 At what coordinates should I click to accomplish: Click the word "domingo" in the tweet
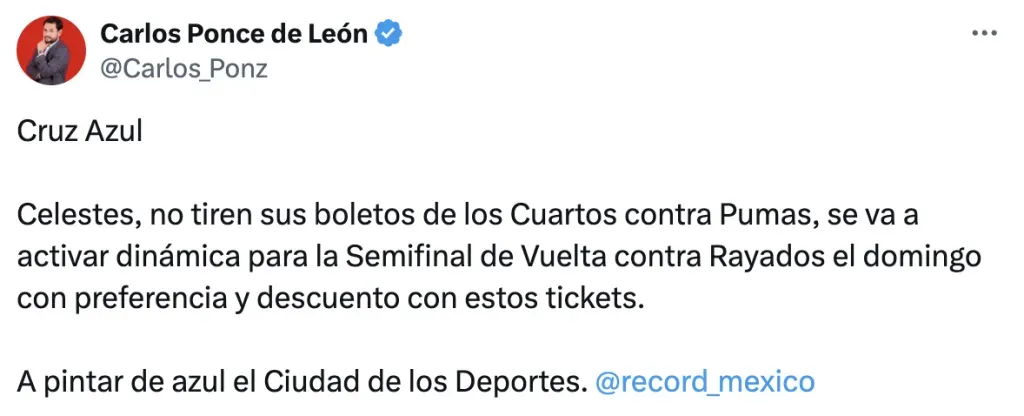coord(936,257)
